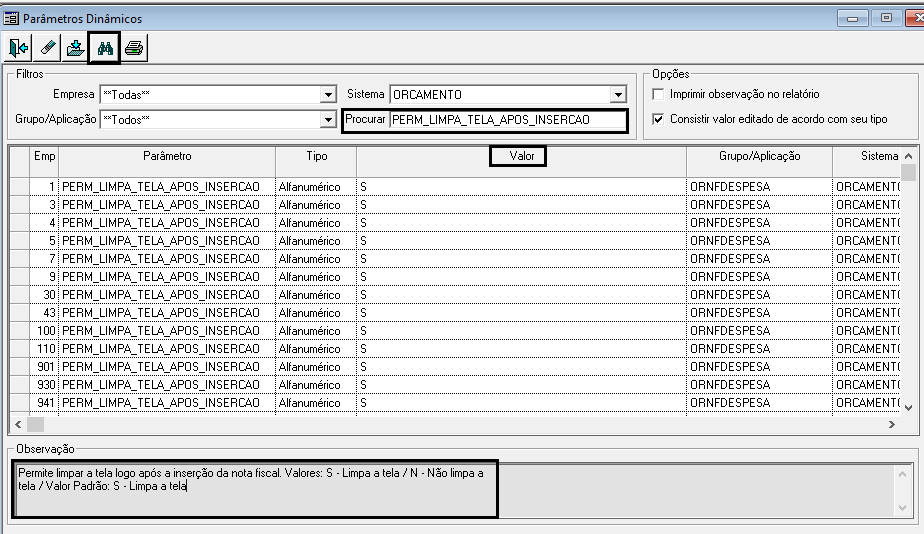
Task: Click Valor cell S for Emp 30
Action: coord(521,295)
